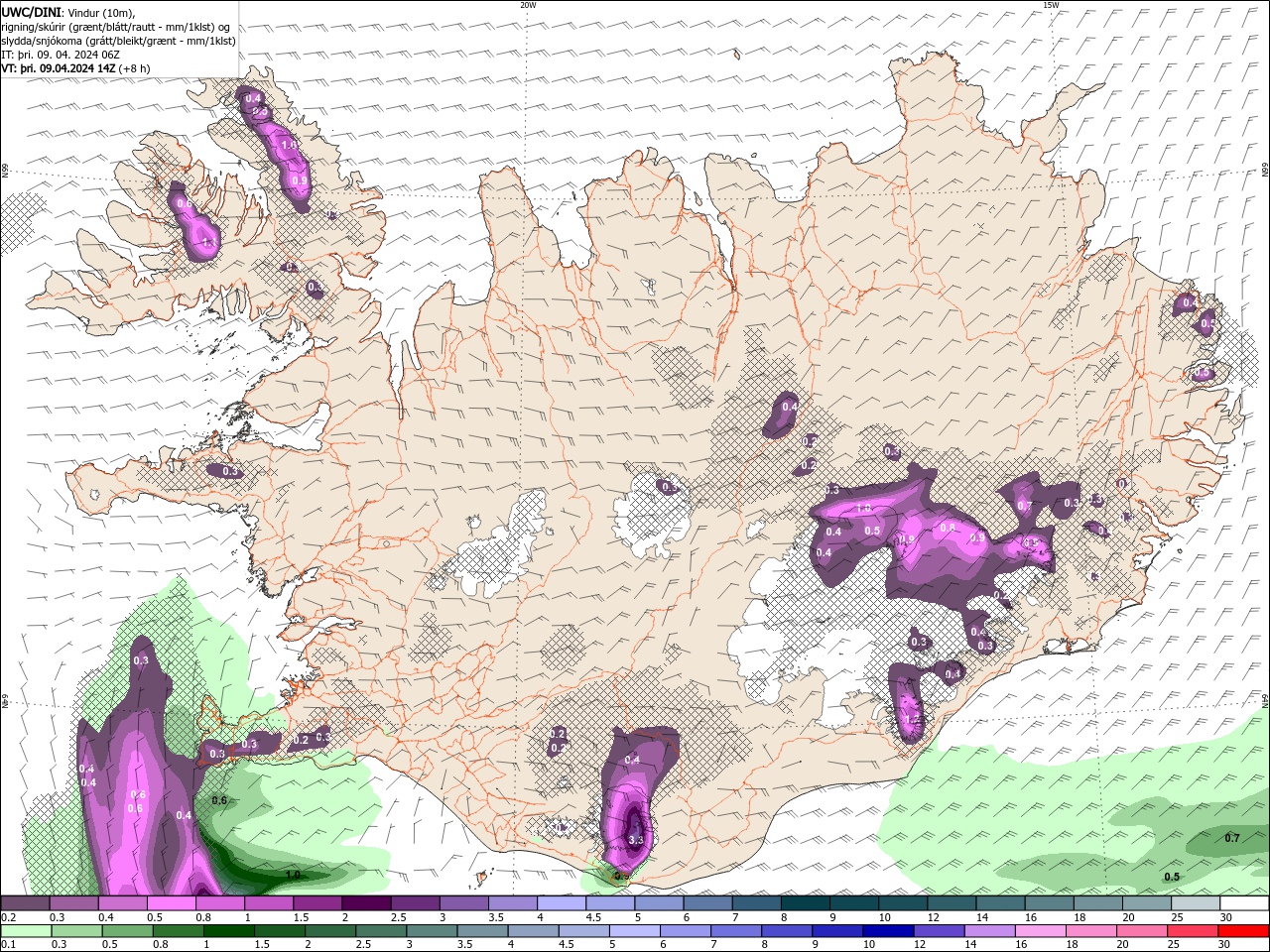Click upper legend swatch between 1 and 1.5
The image size is (1270, 952).
[x=269, y=903]
